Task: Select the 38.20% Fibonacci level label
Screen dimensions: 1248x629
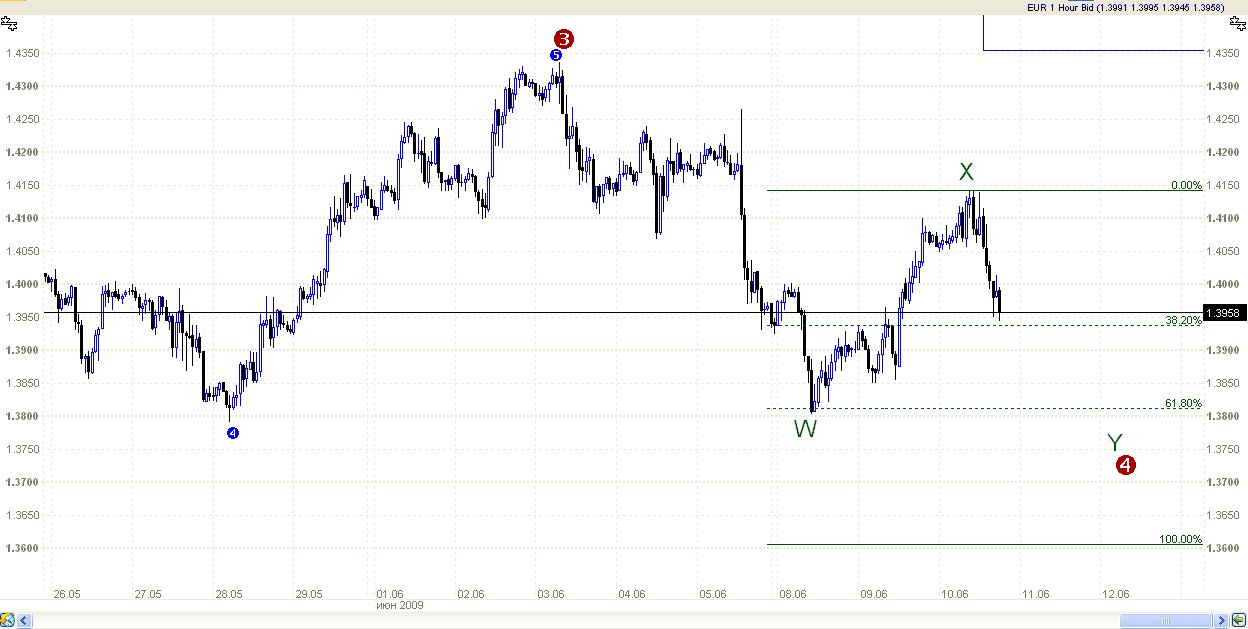Action: point(1183,321)
